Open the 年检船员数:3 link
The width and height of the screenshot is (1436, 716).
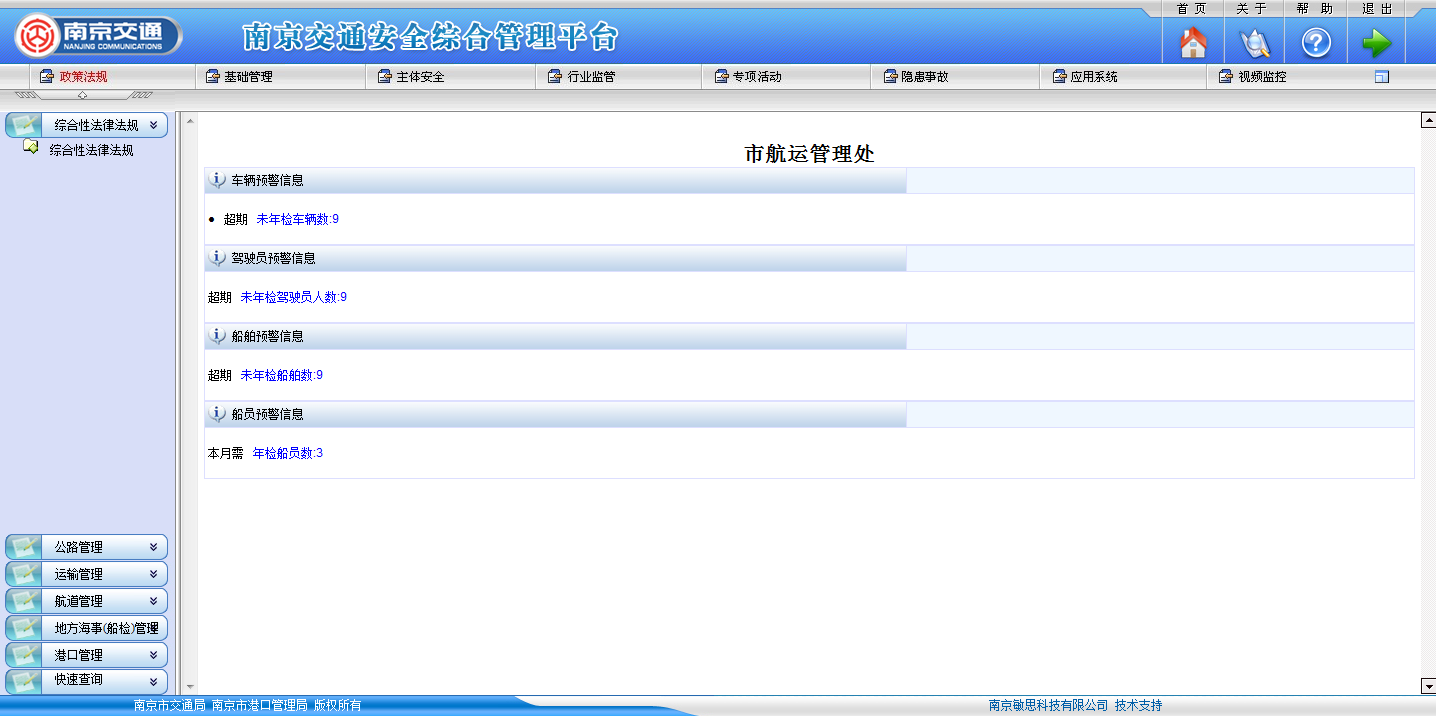coord(287,453)
